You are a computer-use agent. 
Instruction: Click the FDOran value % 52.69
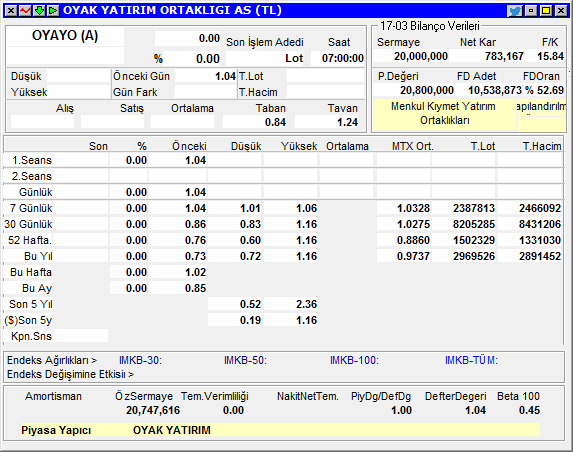[544, 90]
